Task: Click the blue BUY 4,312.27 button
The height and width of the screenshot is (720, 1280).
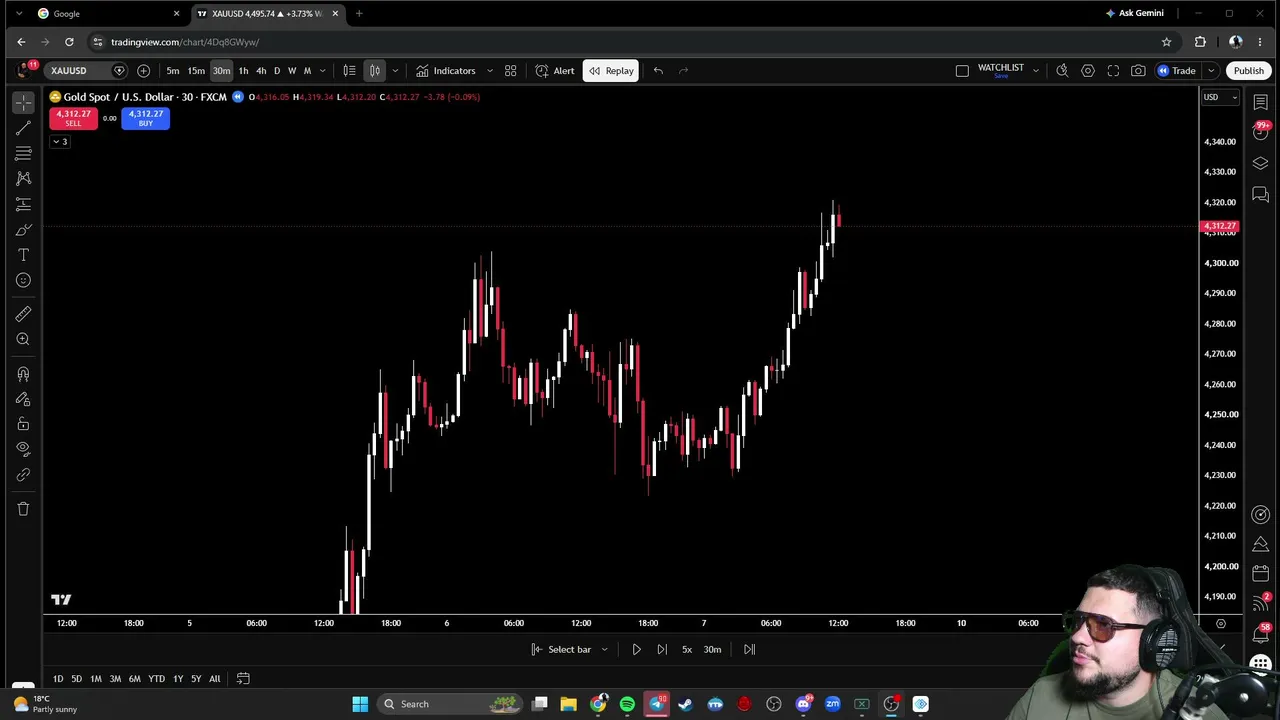Action: [146, 118]
